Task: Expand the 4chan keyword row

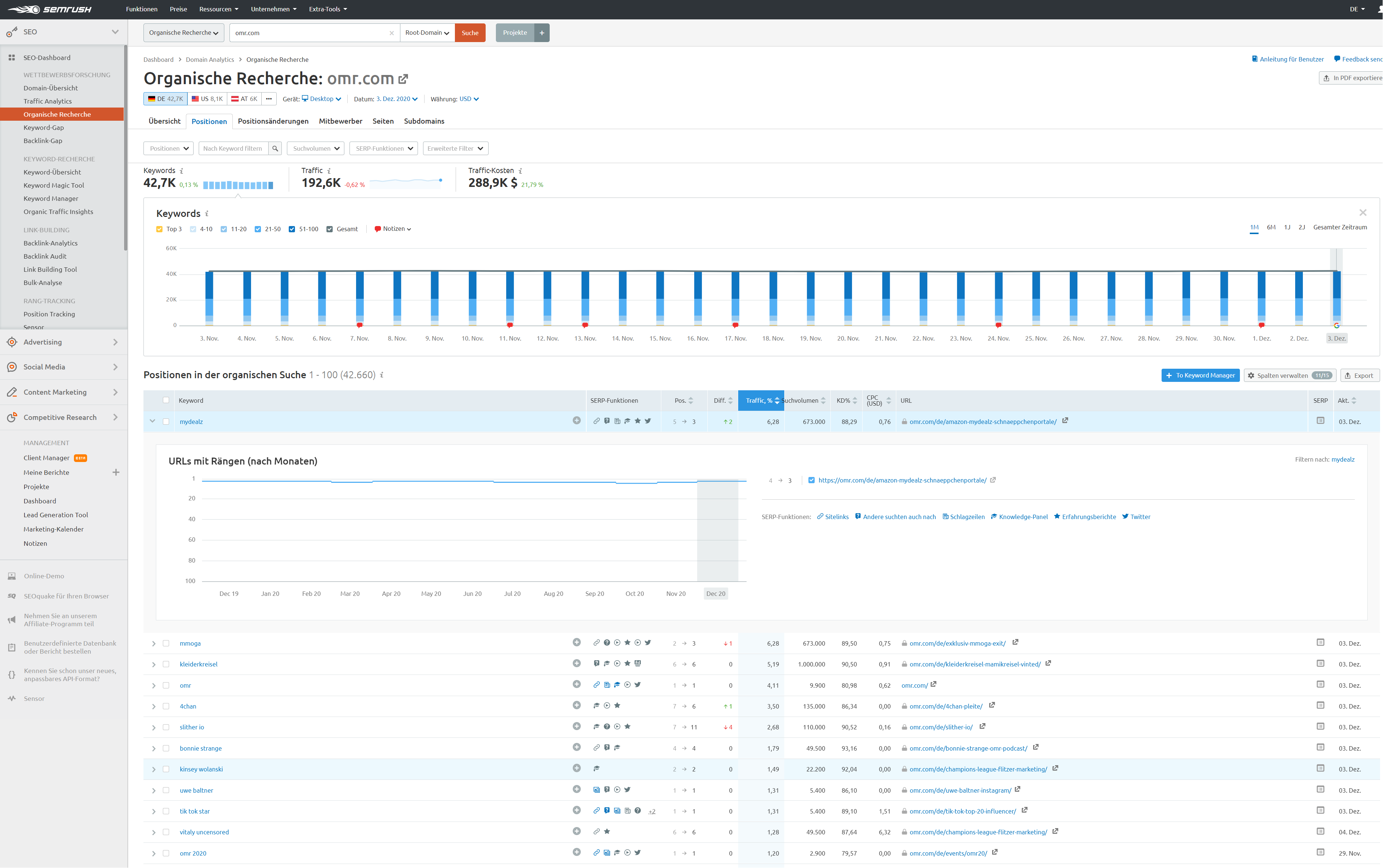Action: pyautogui.click(x=153, y=707)
